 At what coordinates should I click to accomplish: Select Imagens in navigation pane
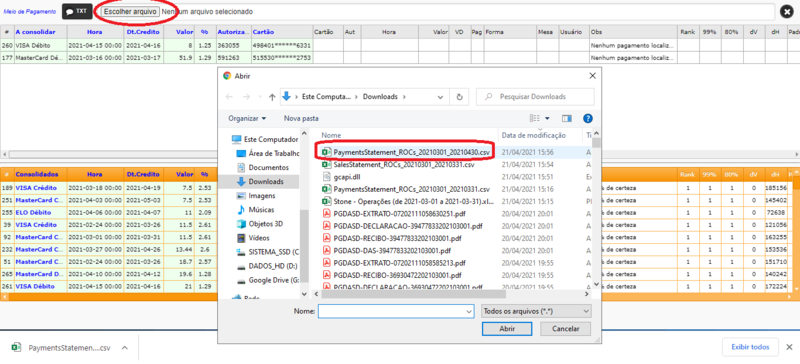pyautogui.click(x=256, y=196)
